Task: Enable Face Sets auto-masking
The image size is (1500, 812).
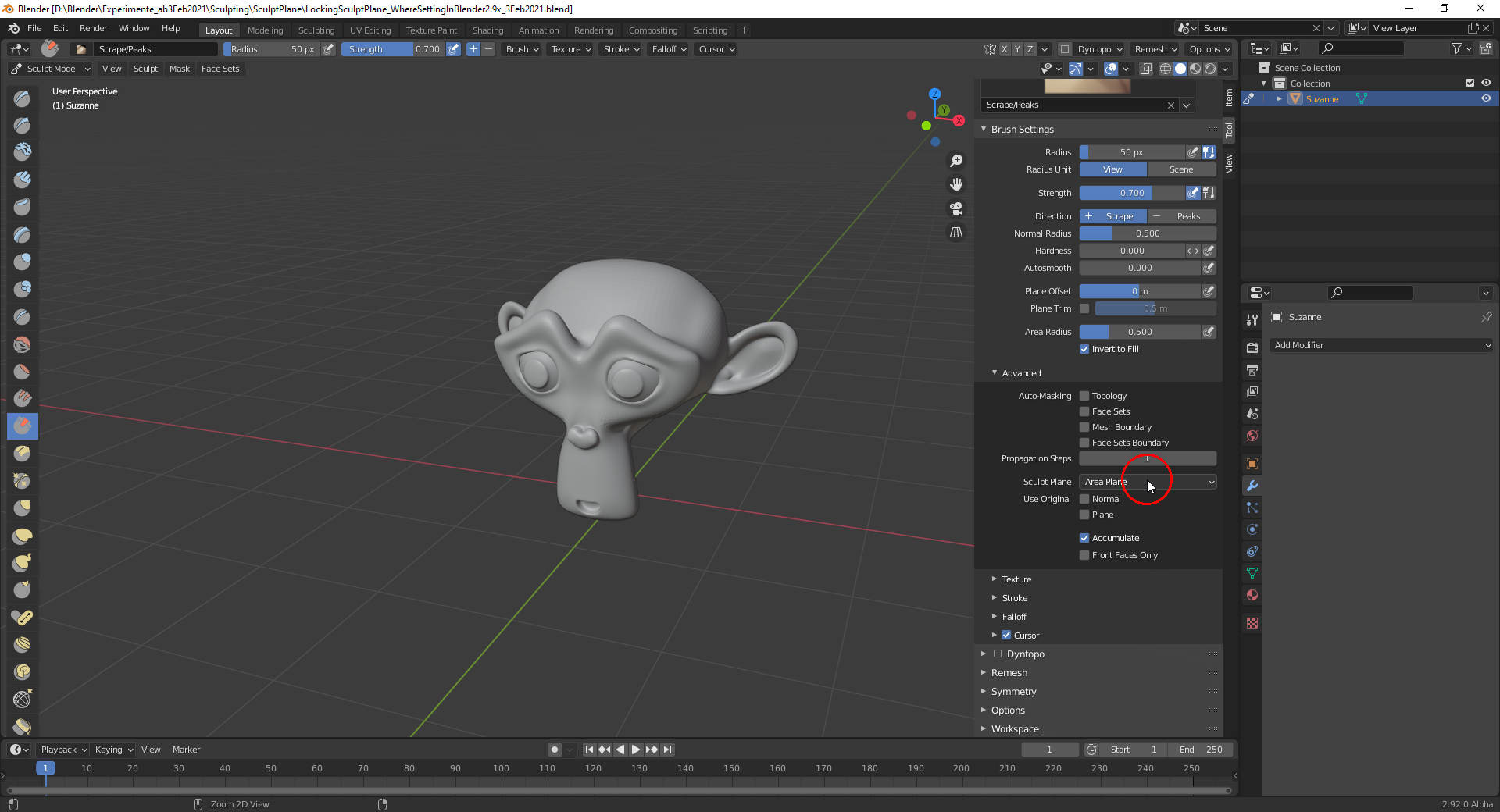Action: click(x=1084, y=411)
